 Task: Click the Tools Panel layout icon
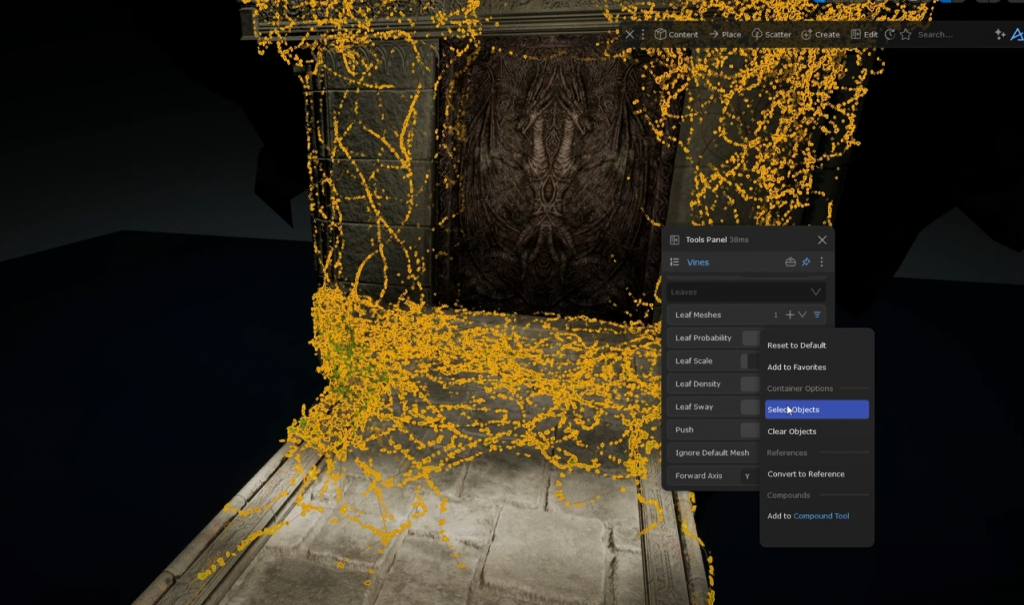coord(675,240)
